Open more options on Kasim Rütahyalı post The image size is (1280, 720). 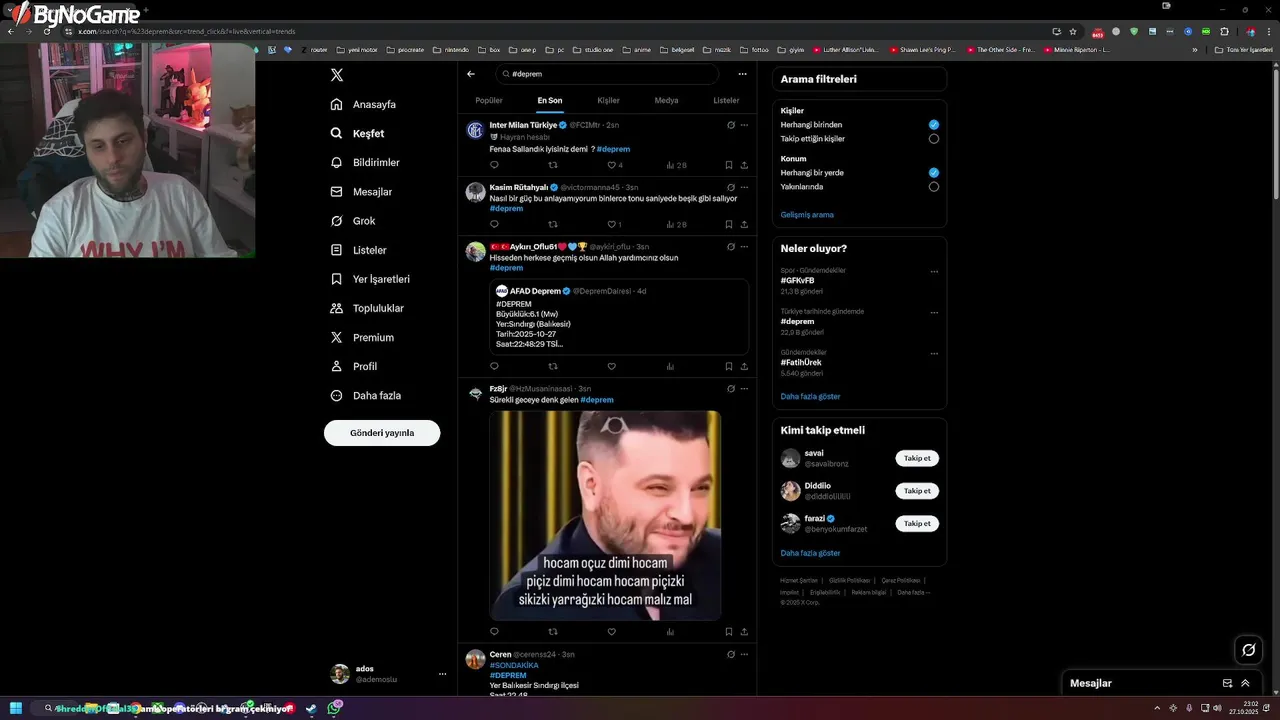point(744,187)
